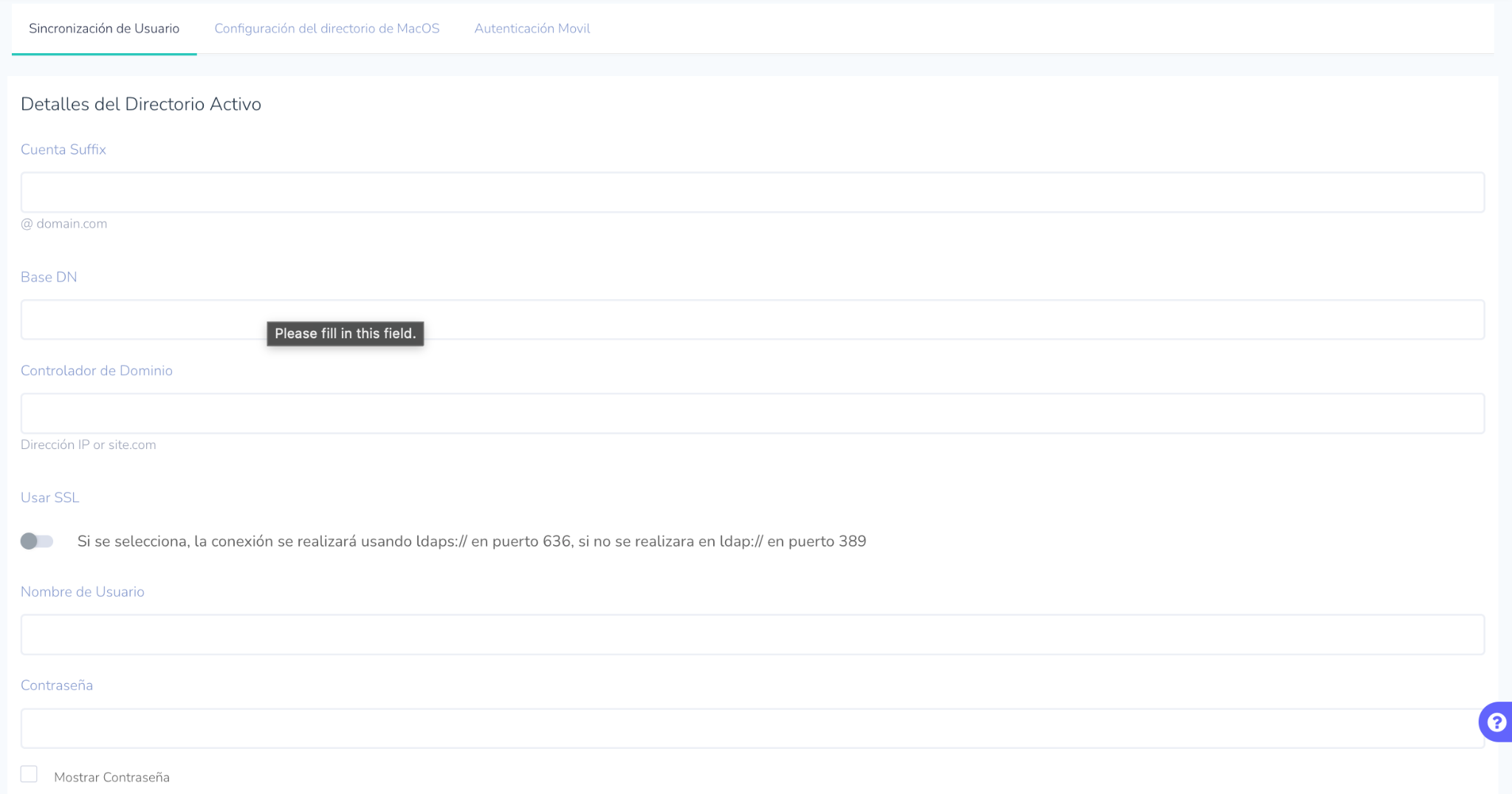This screenshot has width=1512, height=794.
Task: Go to the Autenticación Movil tab
Action: [x=532, y=28]
